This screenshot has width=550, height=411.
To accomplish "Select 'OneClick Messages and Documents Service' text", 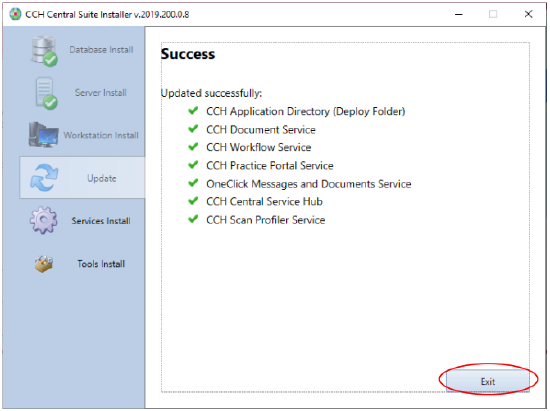I will (x=309, y=184).
